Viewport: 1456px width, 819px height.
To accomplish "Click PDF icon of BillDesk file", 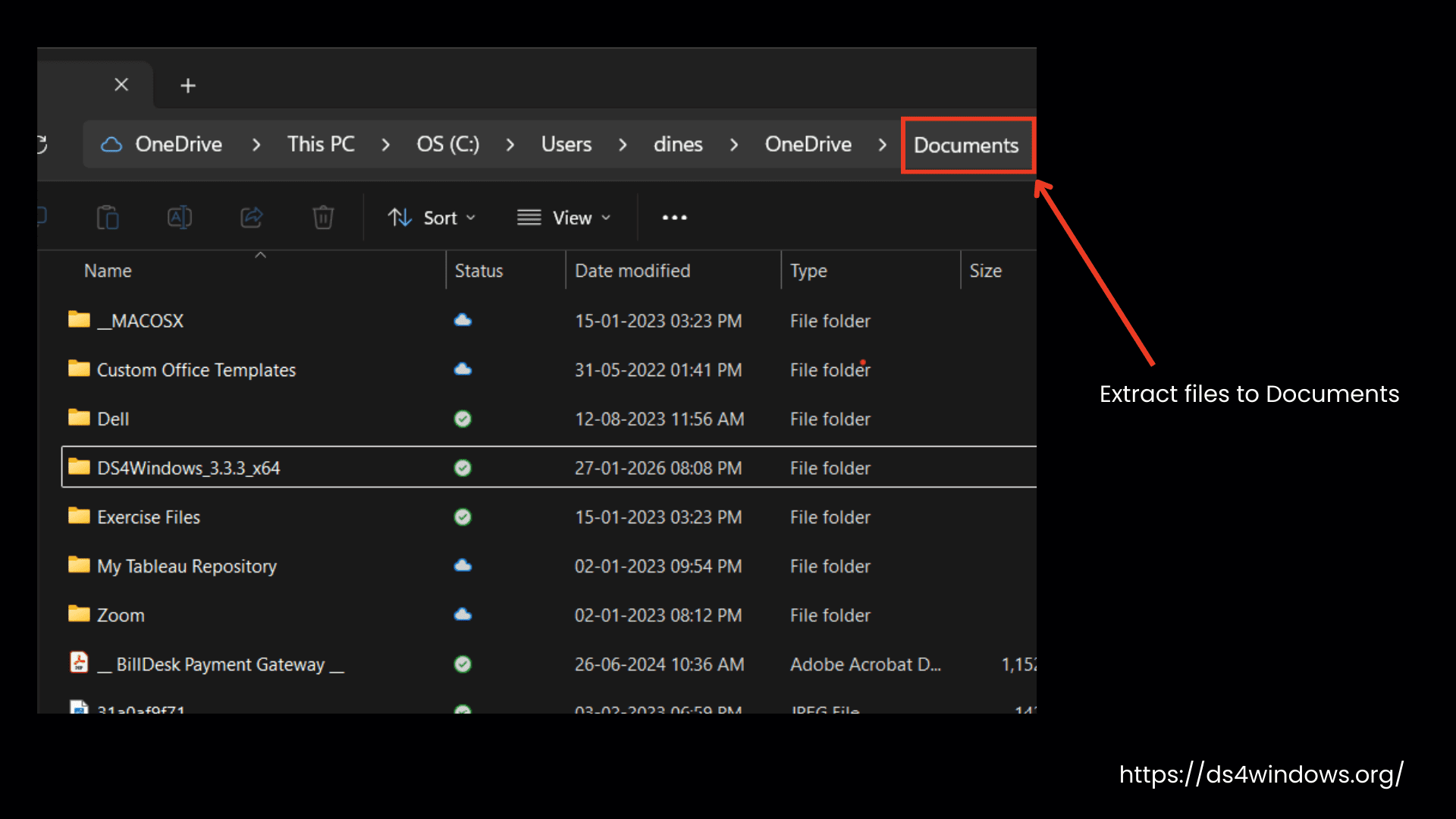I will pyautogui.click(x=79, y=663).
